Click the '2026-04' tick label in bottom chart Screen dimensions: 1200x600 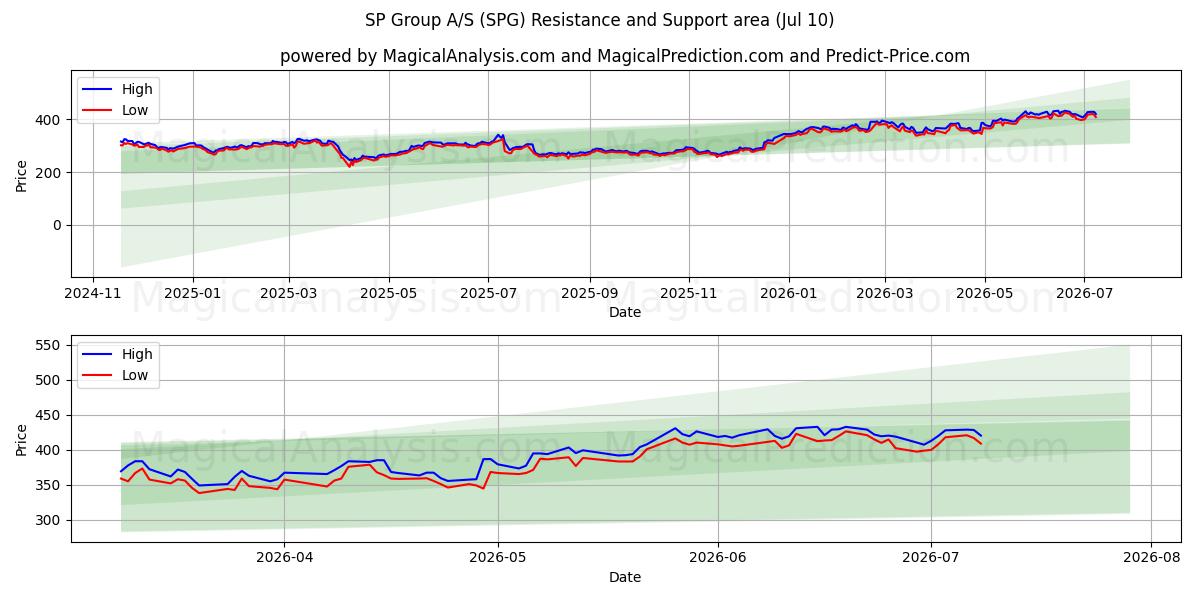[x=284, y=558]
